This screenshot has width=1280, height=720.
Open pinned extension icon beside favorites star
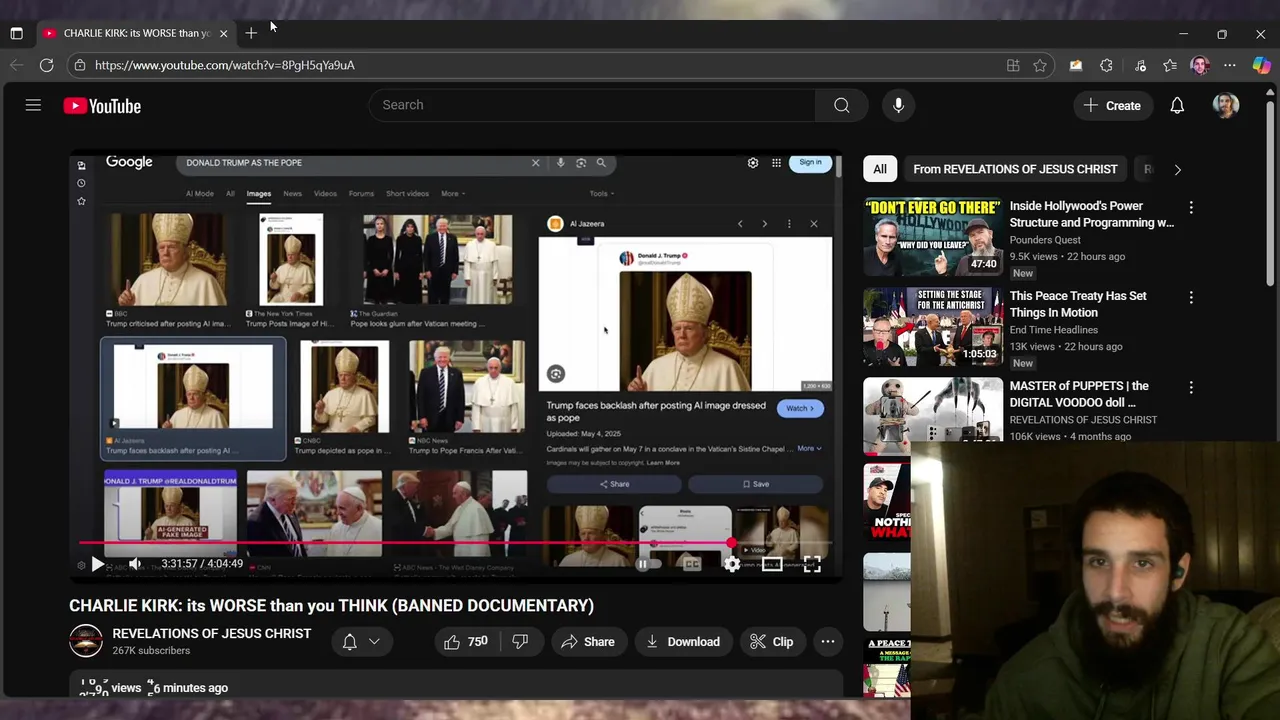(x=1076, y=65)
